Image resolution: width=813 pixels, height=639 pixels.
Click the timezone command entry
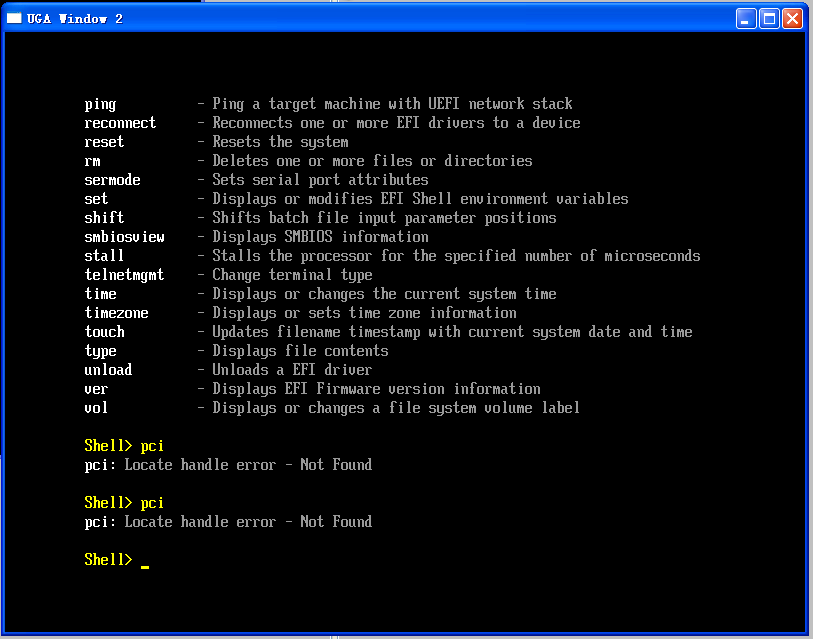(x=117, y=313)
